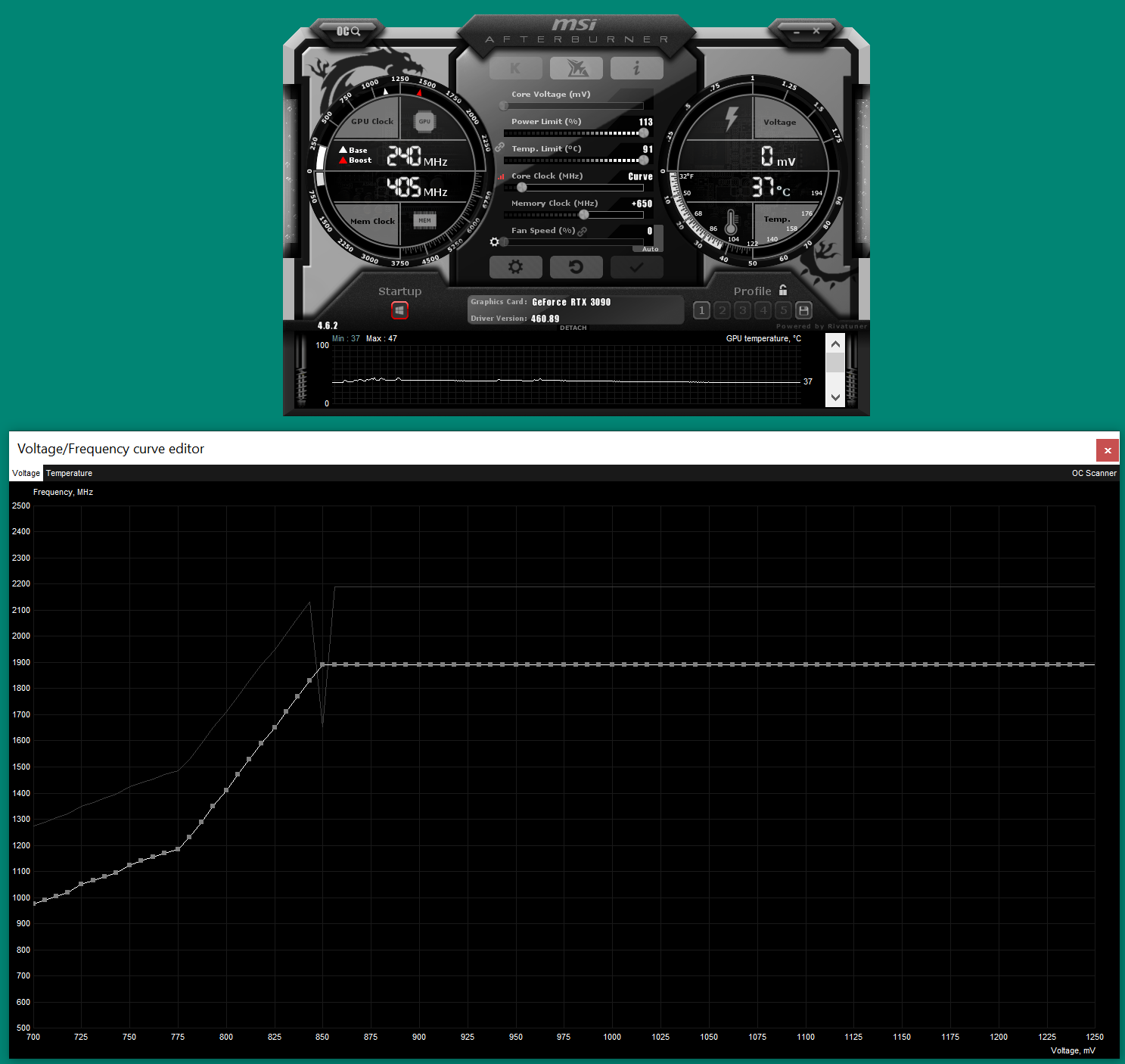Open curve editor icon beside Core Clock

click(x=500, y=176)
